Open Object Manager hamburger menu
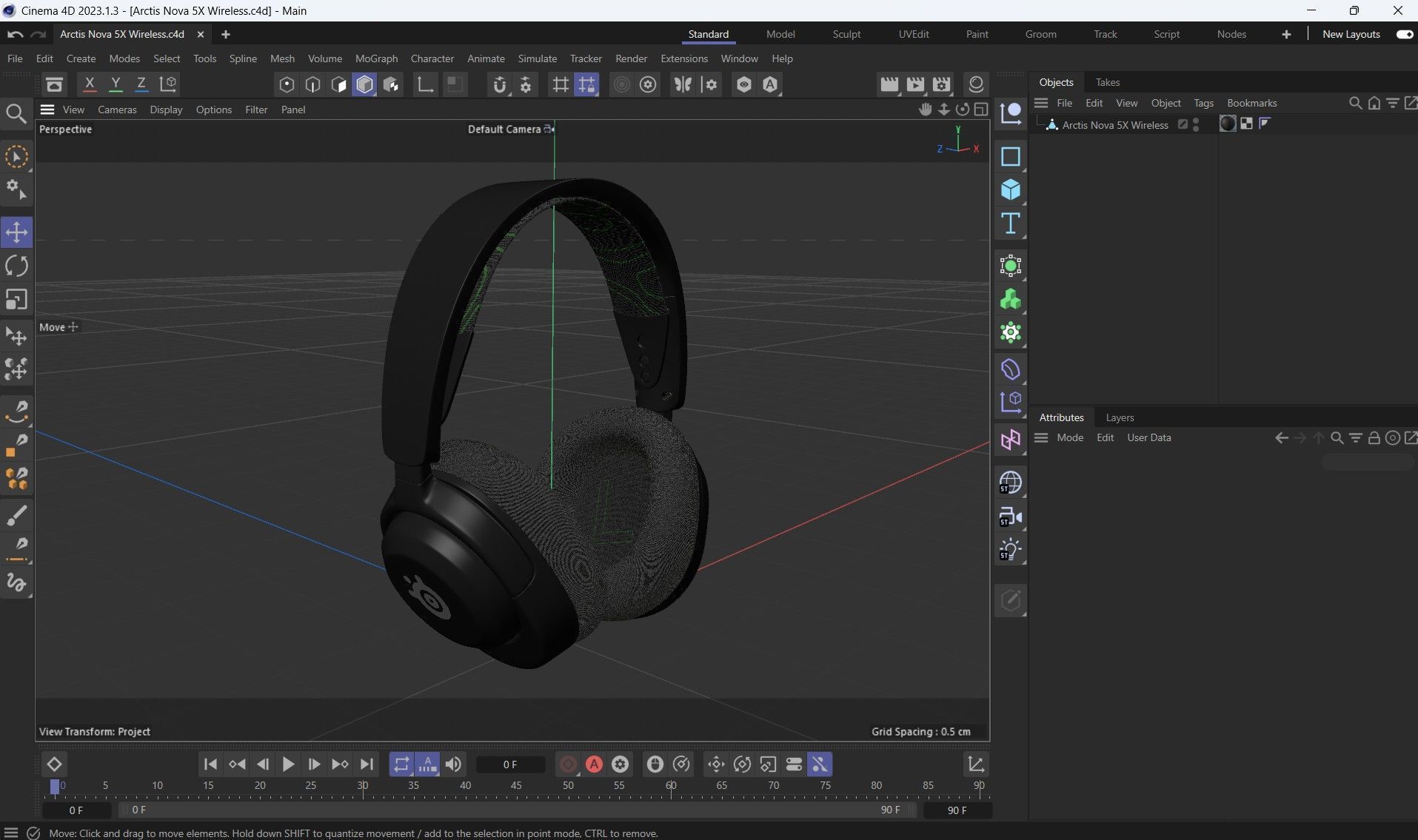 (x=1041, y=103)
